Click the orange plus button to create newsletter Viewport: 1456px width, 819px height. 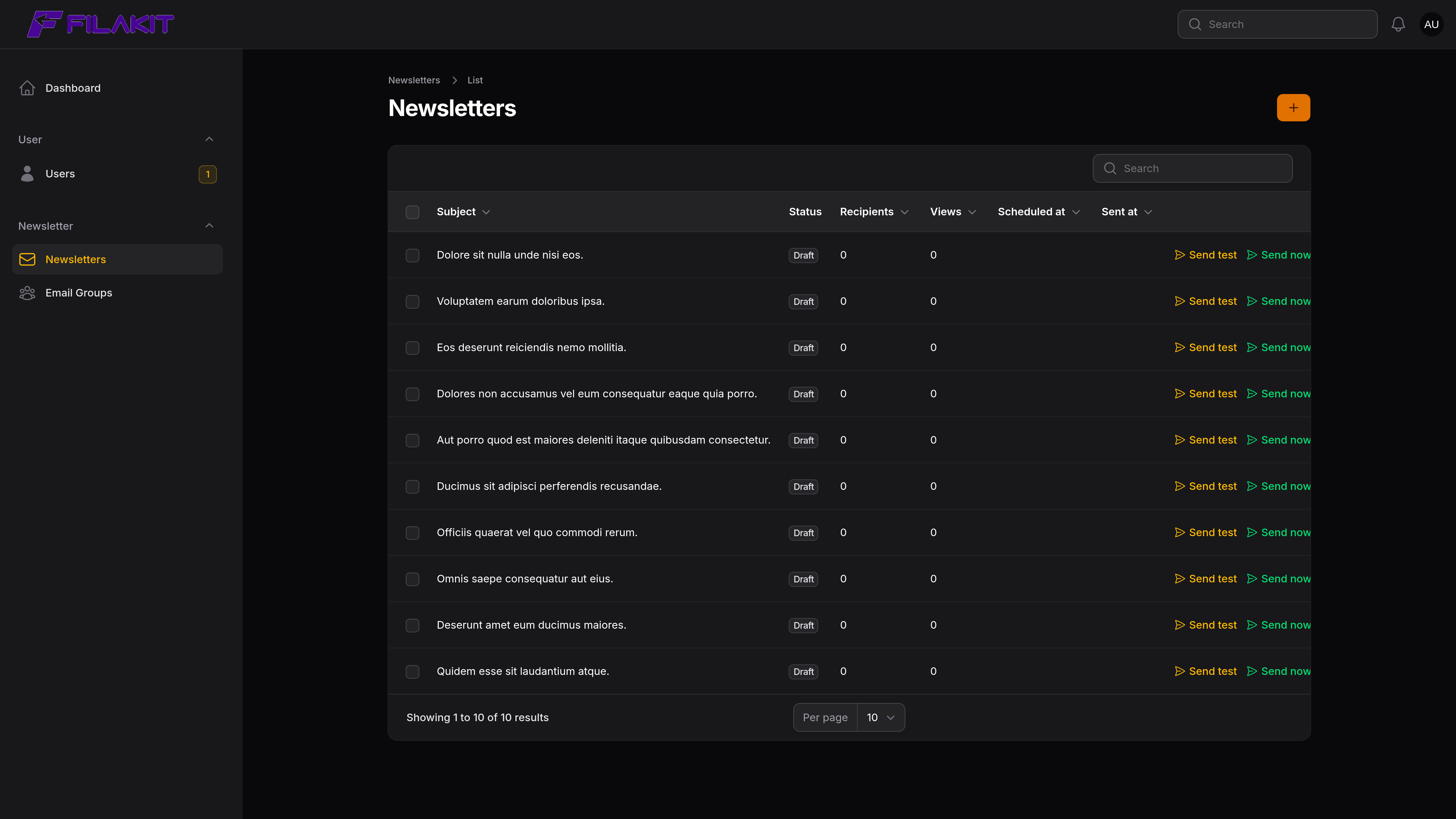(x=1293, y=107)
